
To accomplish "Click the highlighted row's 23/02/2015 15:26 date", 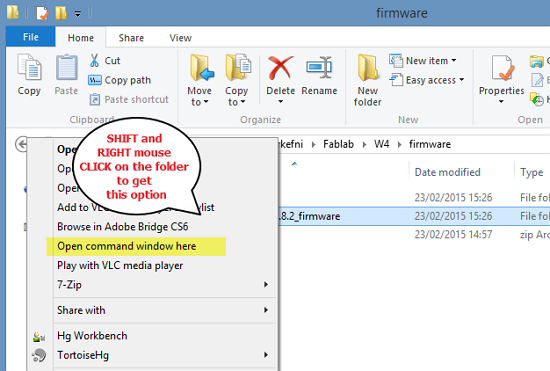I will [453, 216].
